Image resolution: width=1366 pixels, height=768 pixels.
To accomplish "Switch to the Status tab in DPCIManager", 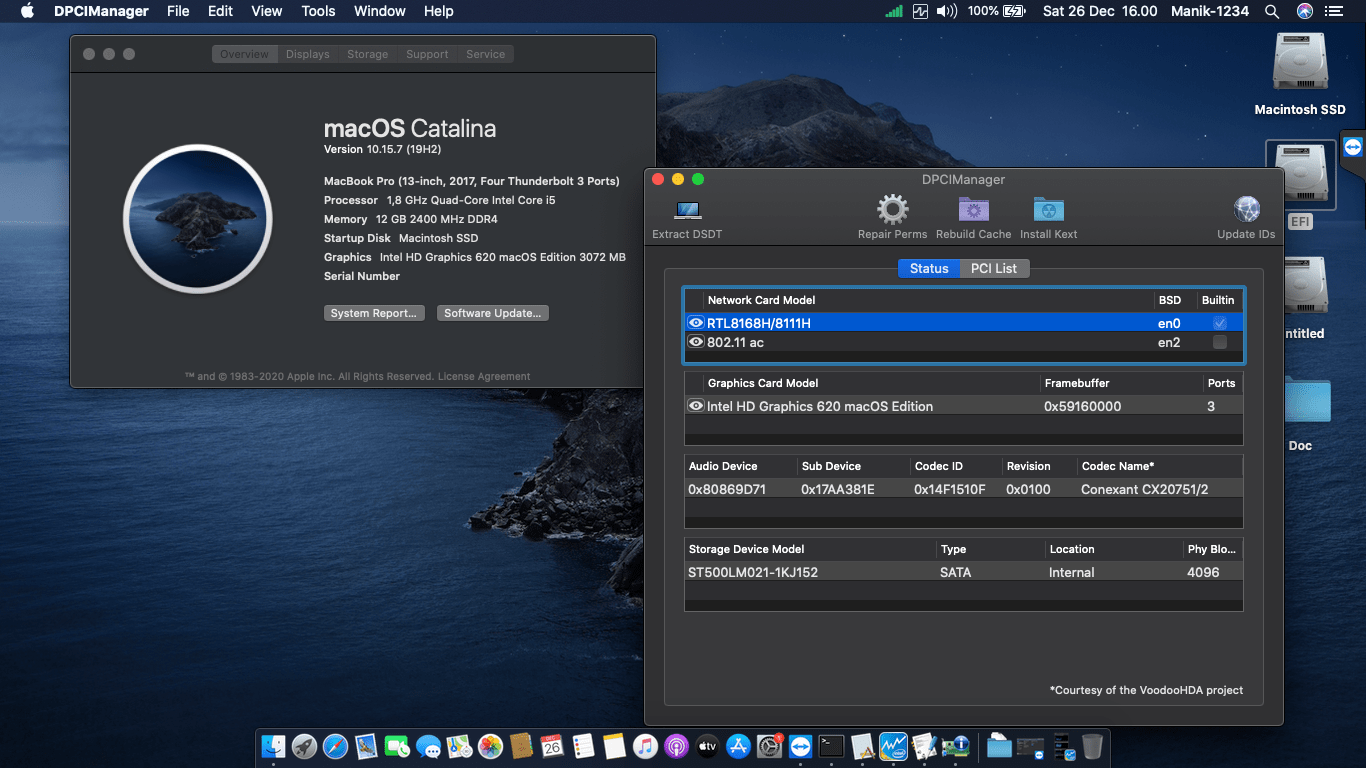I will pyautogui.click(x=929, y=268).
